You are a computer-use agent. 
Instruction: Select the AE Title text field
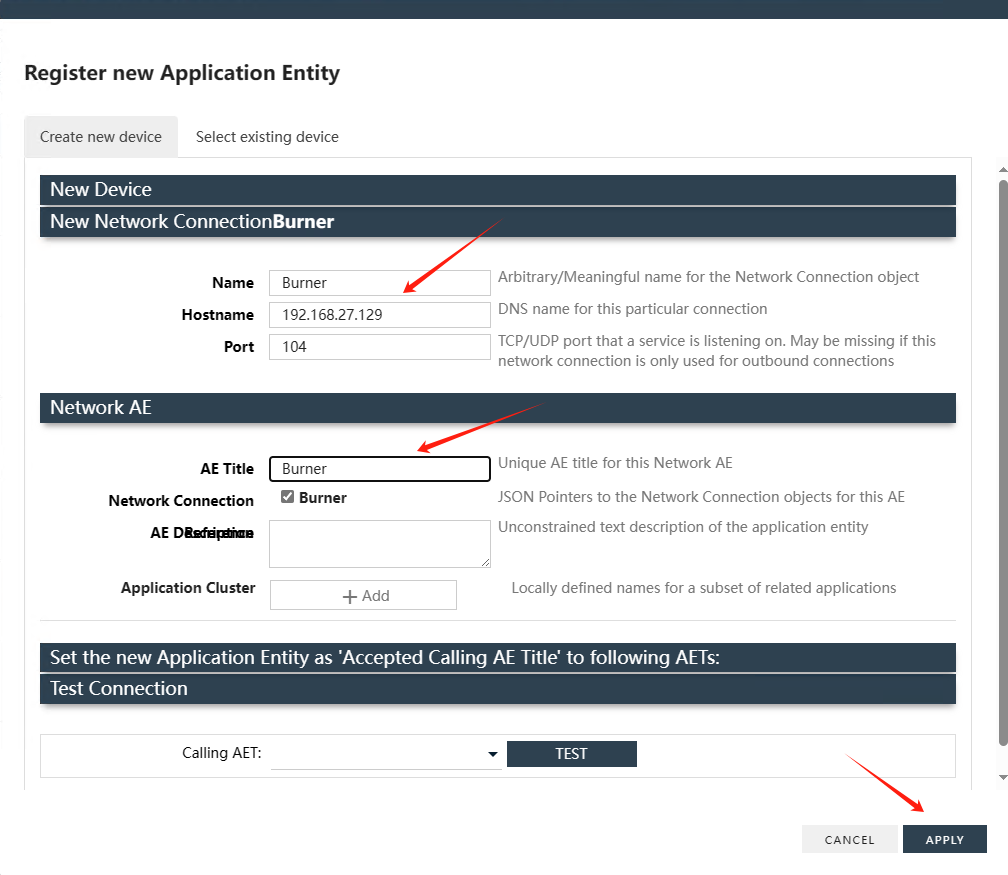coord(379,469)
